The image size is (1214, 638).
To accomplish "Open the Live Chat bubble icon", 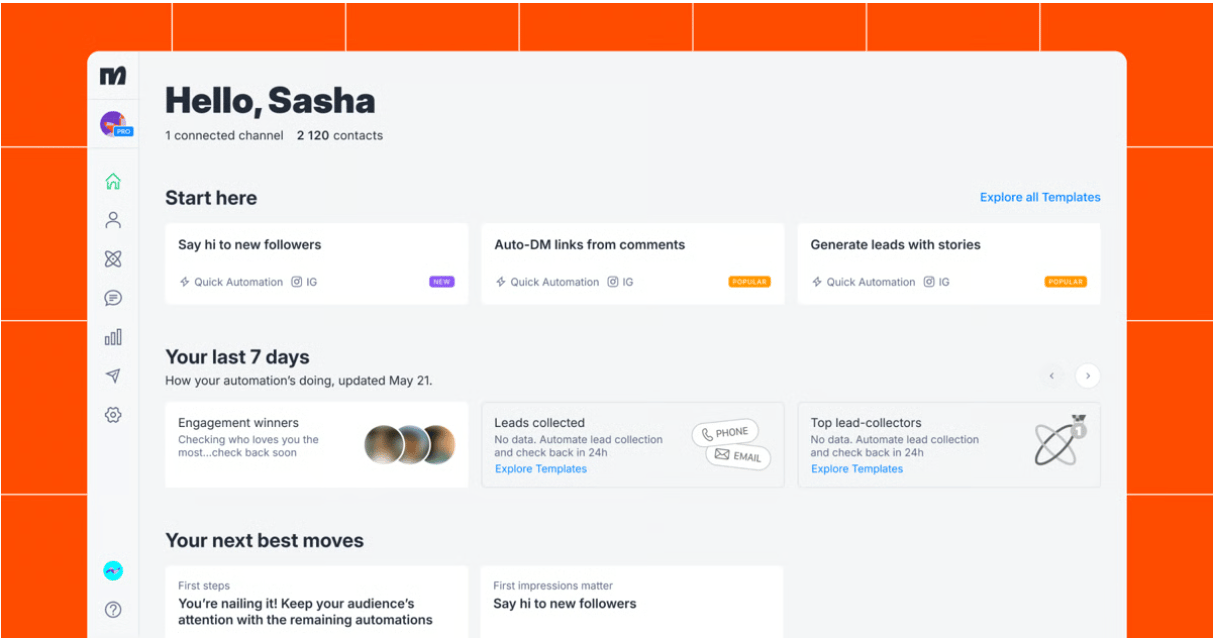I will pos(113,298).
